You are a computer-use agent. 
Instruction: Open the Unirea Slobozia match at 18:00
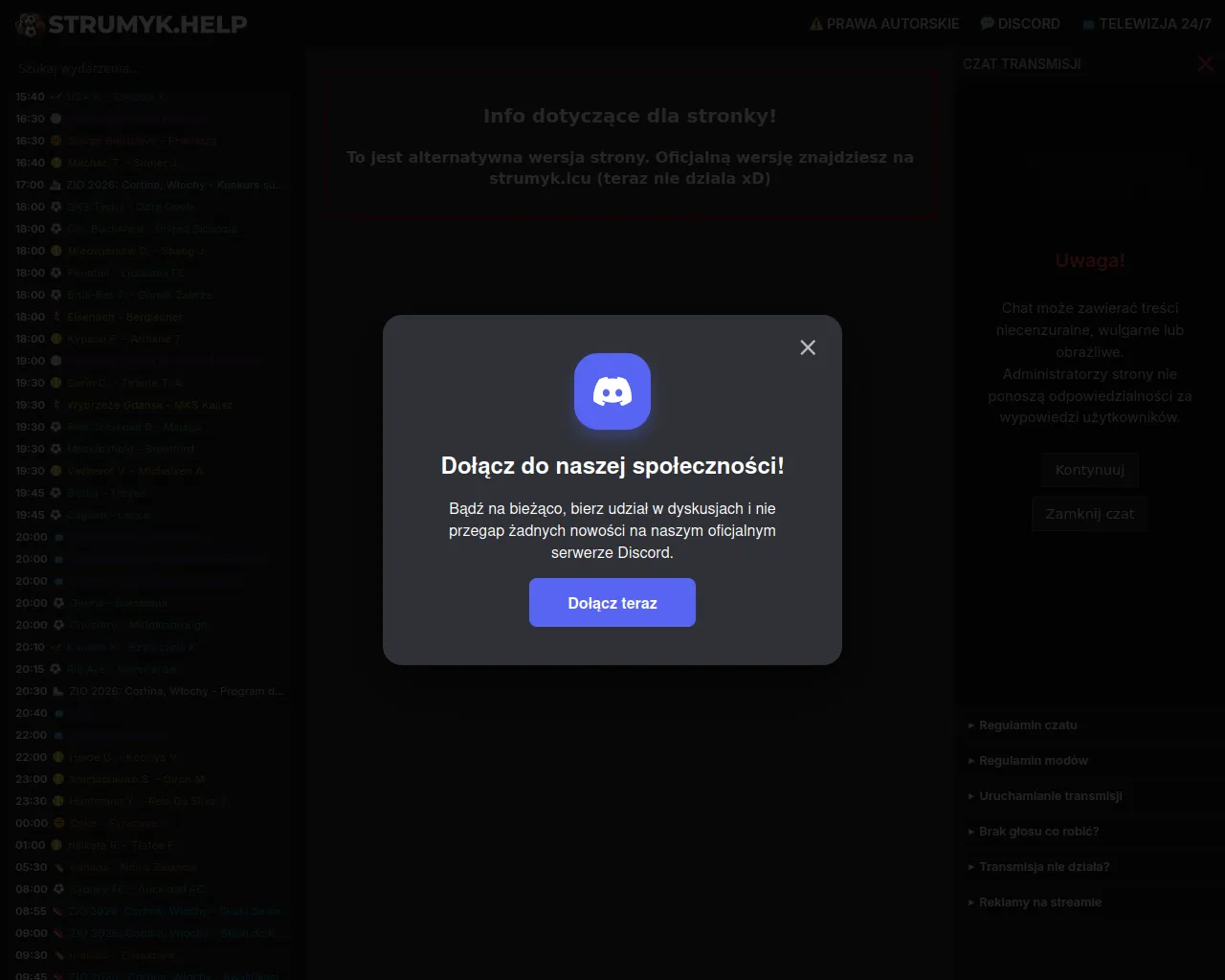(x=149, y=229)
